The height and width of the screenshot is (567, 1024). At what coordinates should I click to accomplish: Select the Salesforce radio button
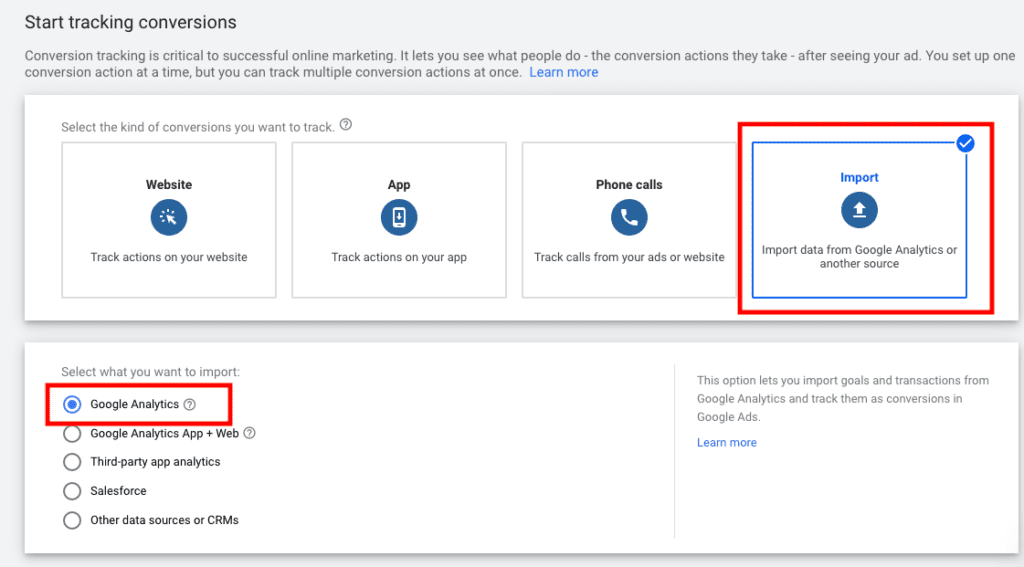point(72,491)
